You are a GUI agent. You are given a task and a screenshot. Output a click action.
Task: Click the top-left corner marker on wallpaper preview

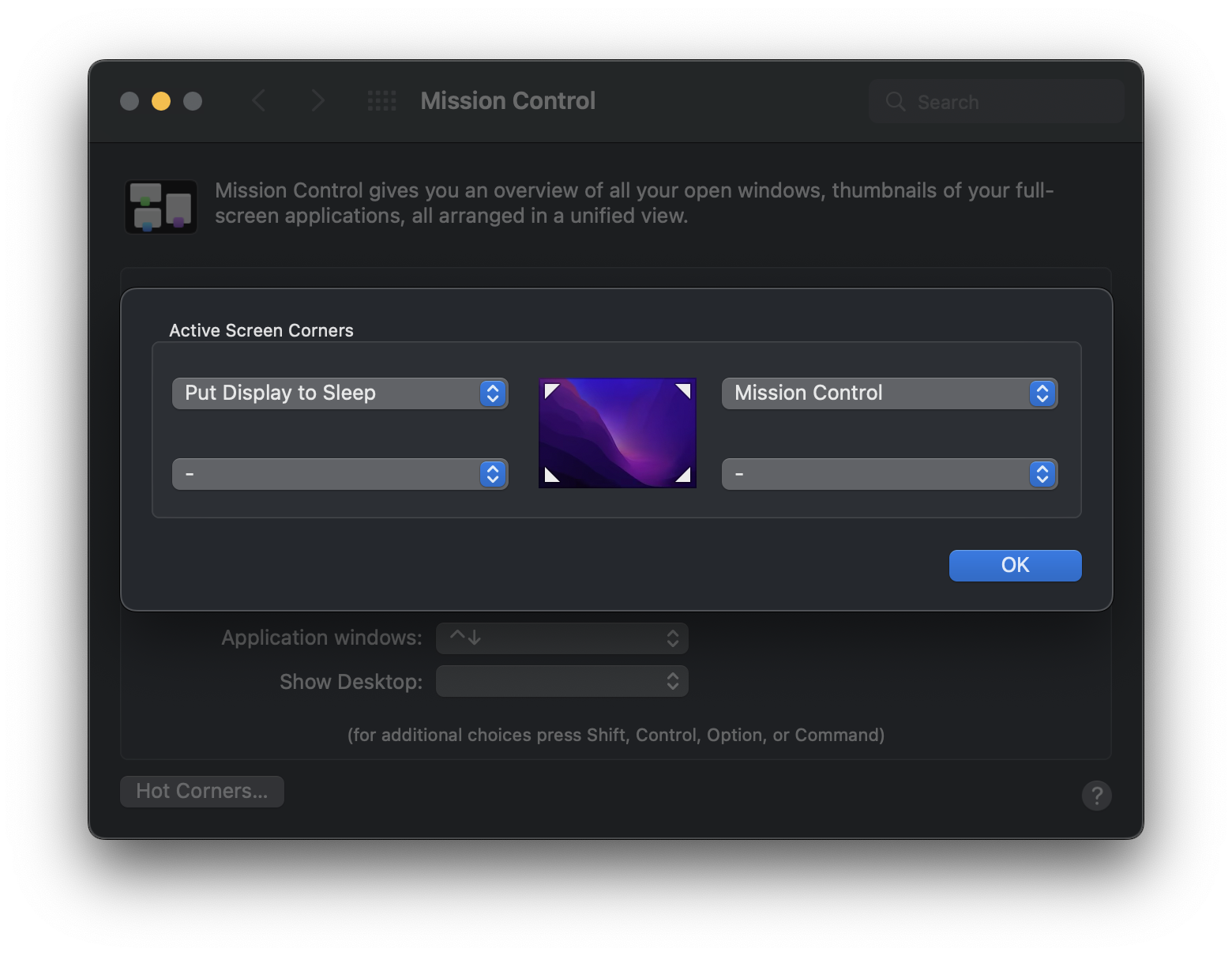(552, 390)
